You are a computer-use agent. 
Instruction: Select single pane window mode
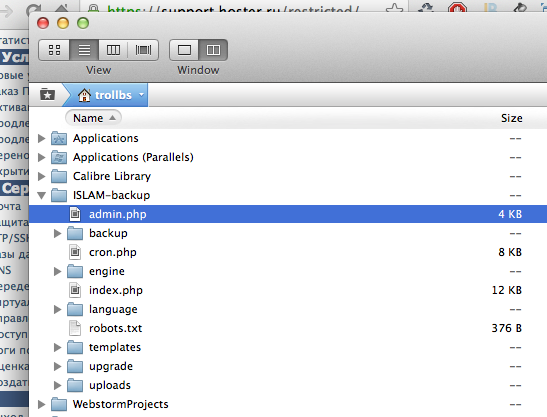coord(184,50)
